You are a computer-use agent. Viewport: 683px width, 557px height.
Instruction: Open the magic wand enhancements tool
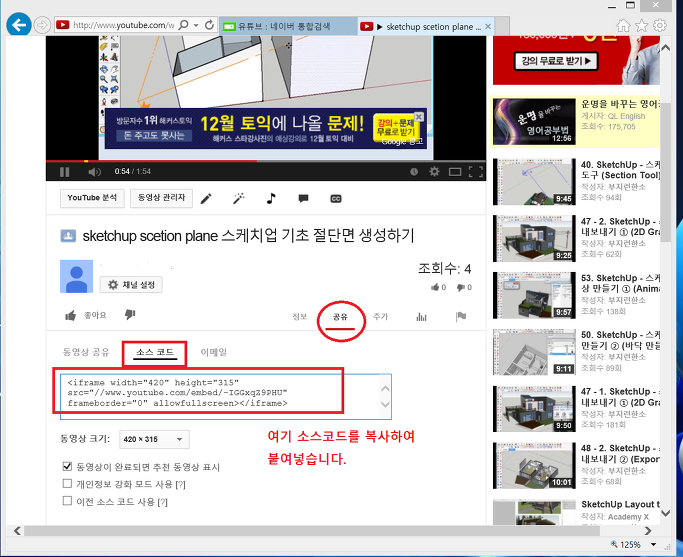click(x=239, y=199)
